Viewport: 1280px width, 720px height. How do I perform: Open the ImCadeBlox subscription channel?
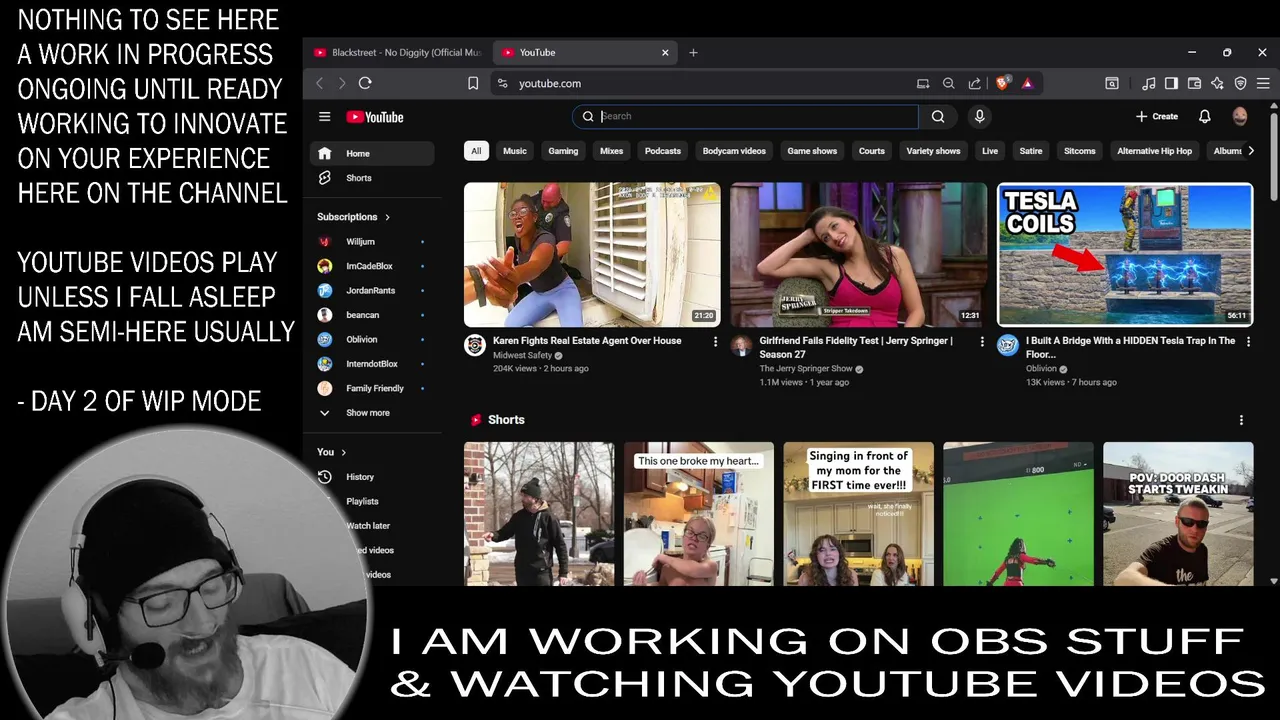372,266
